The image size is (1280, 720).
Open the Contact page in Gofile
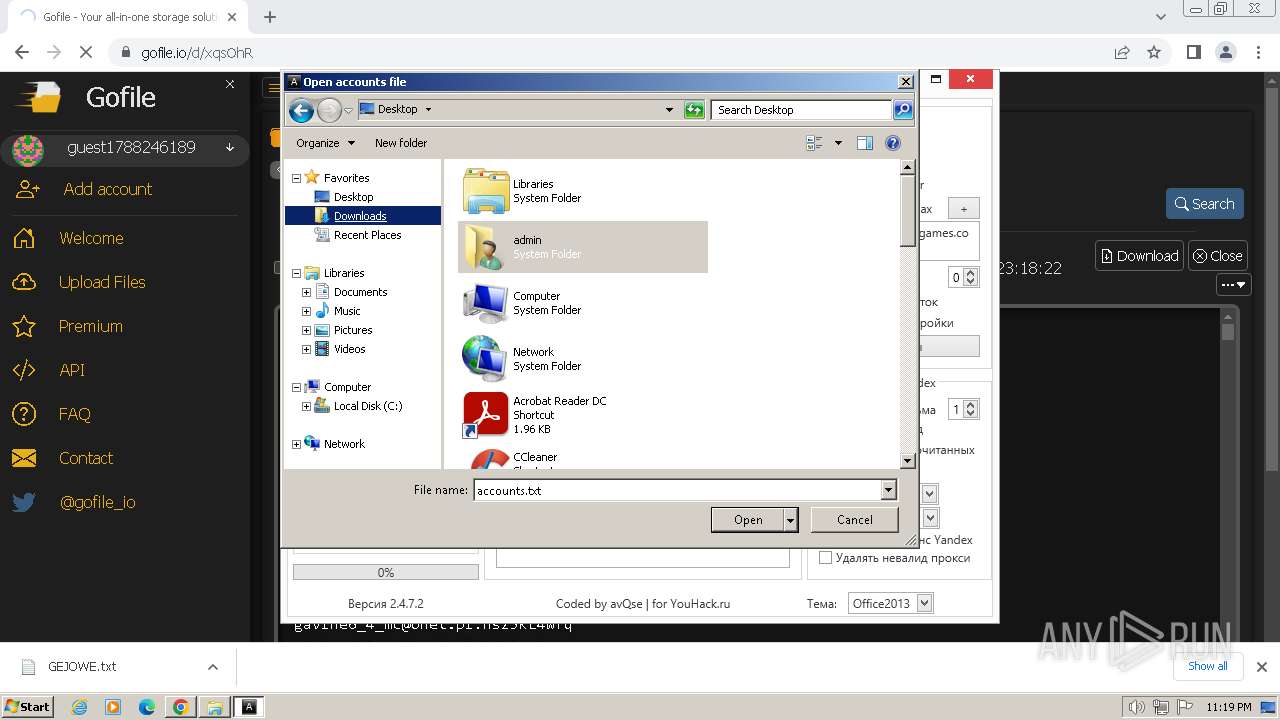(85, 458)
